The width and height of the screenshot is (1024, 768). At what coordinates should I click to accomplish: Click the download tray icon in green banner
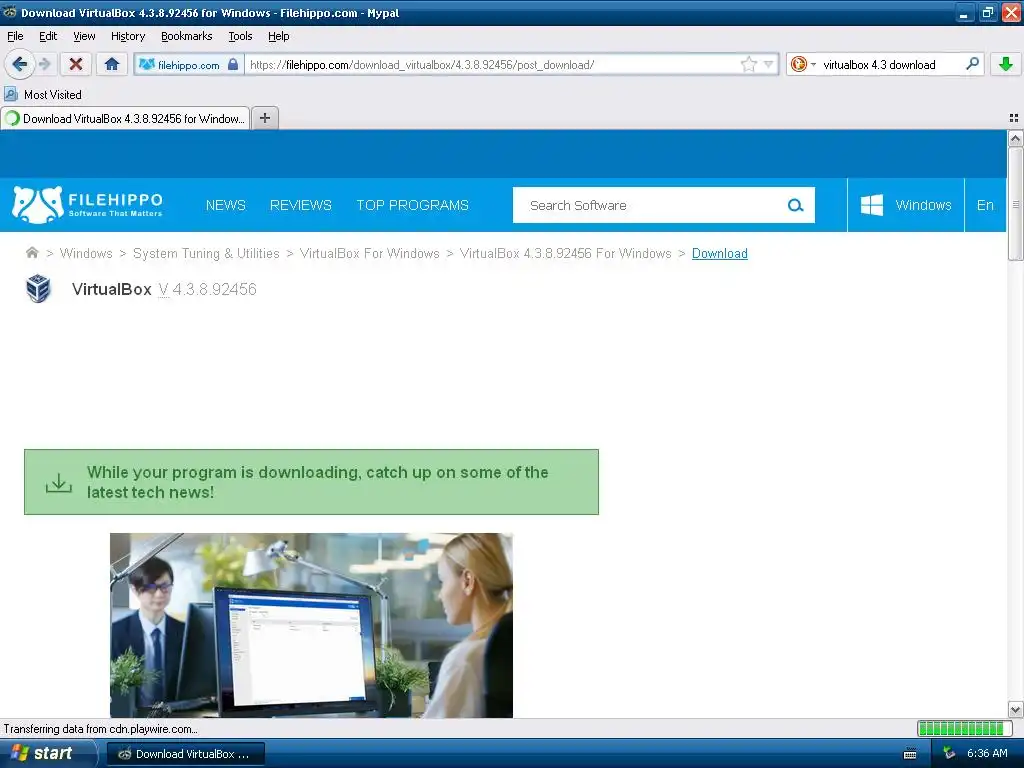(59, 483)
